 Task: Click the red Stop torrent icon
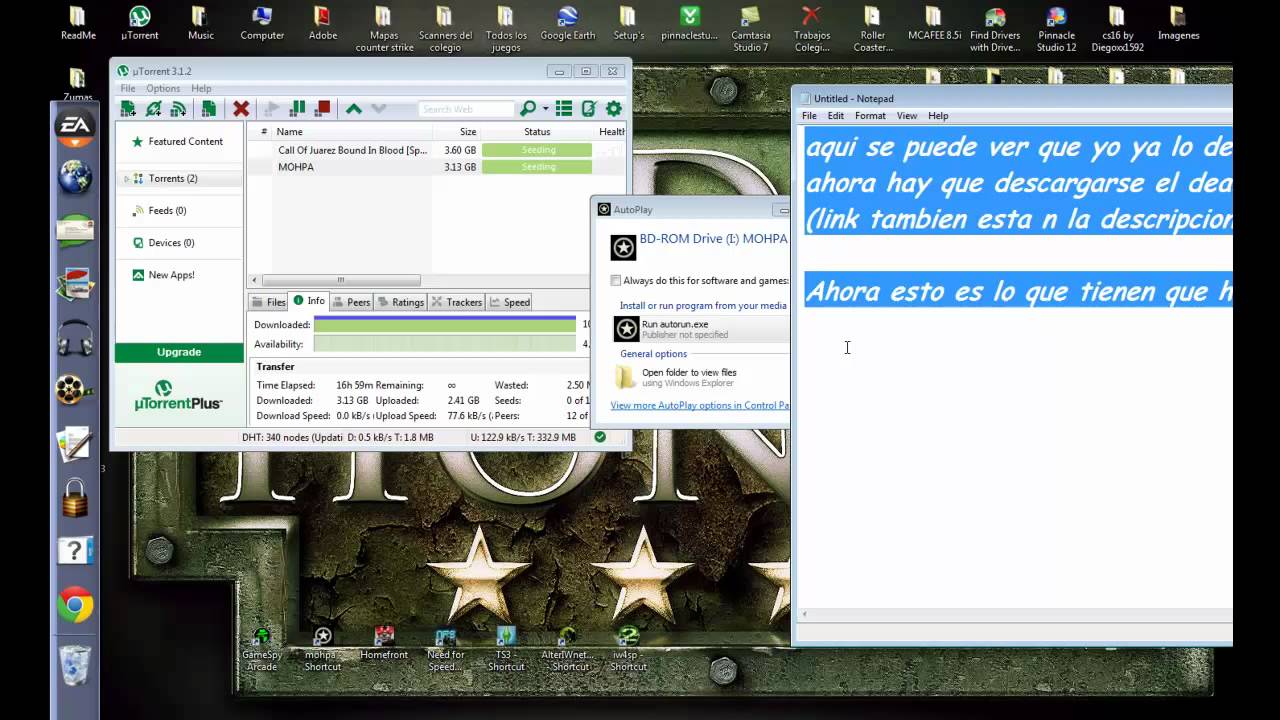point(322,109)
